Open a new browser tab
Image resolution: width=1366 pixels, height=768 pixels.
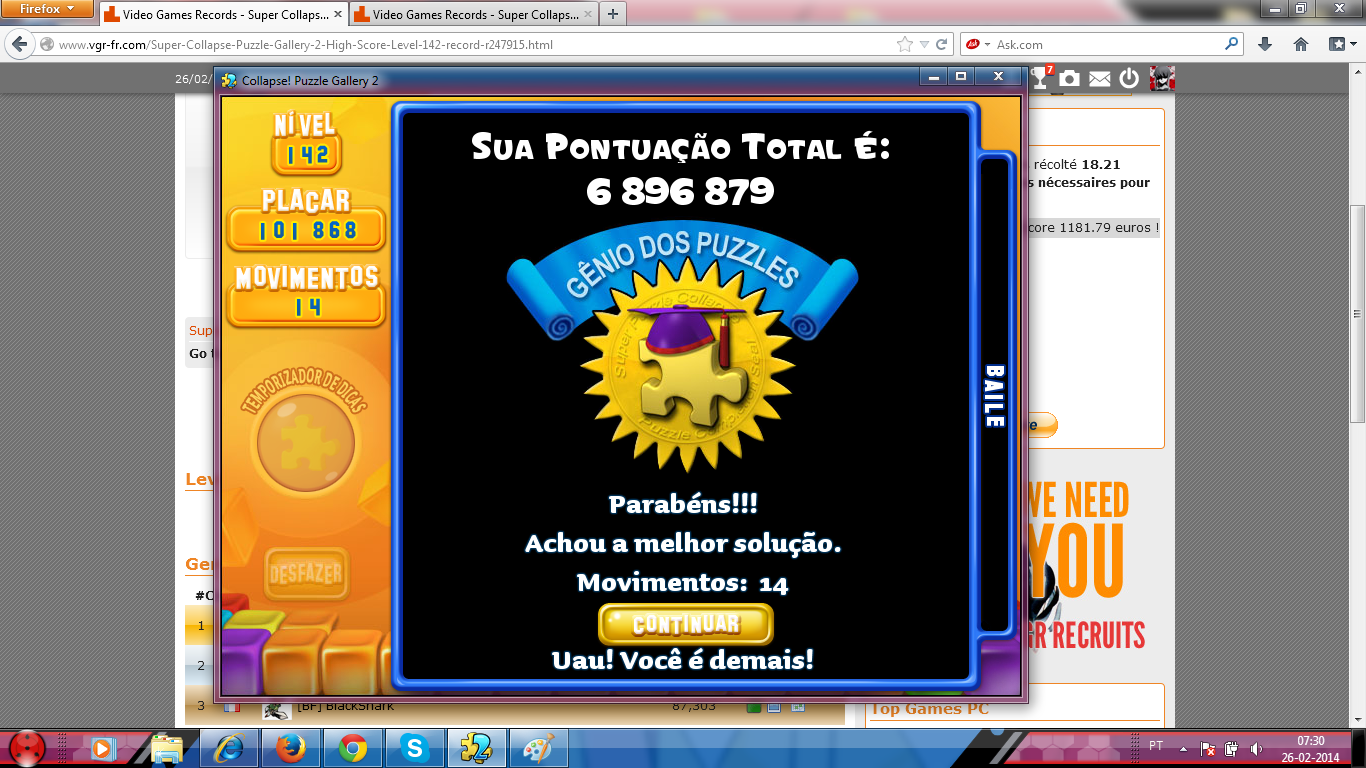point(612,14)
